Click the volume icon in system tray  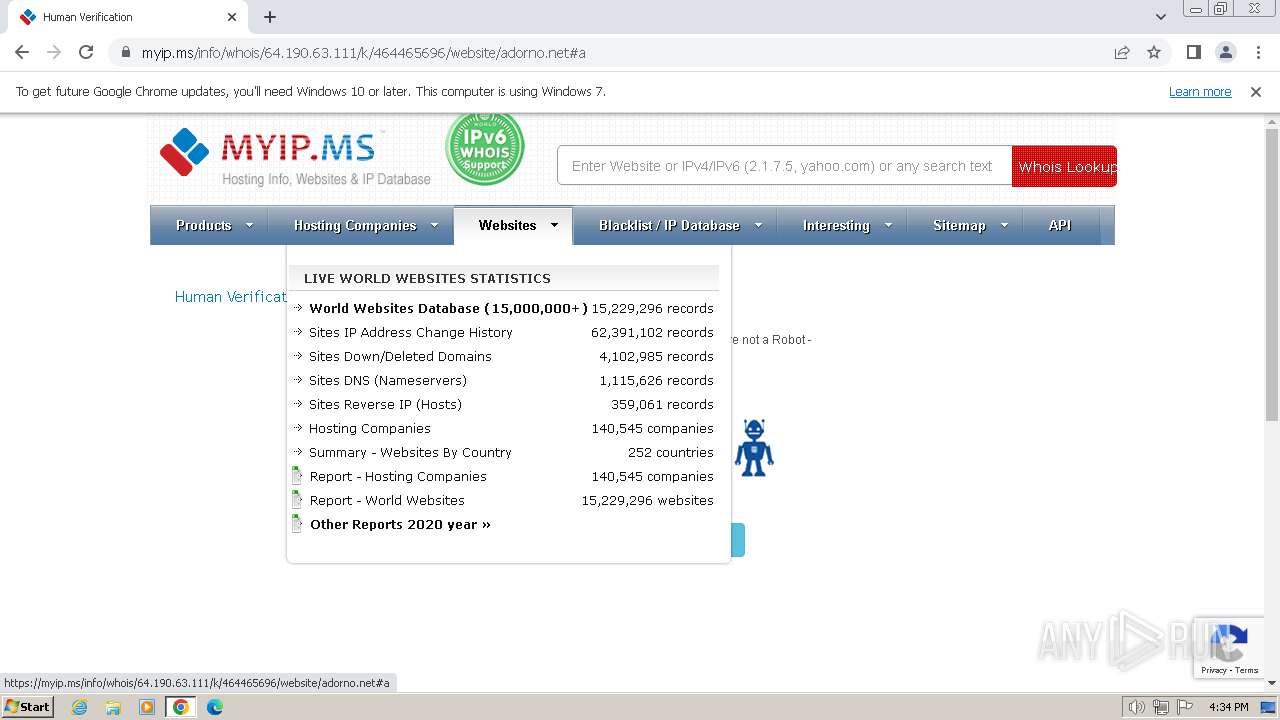tap(1137, 707)
